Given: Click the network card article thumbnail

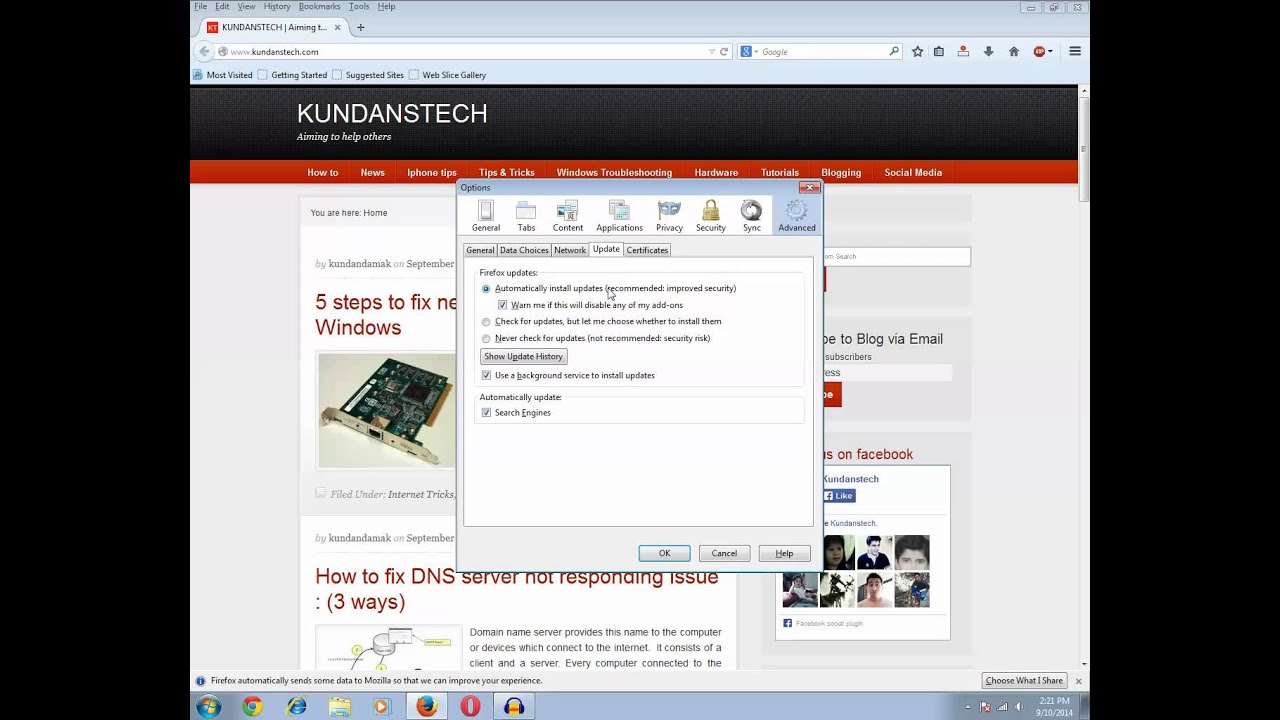Looking at the screenshot, I should (386, 410).
